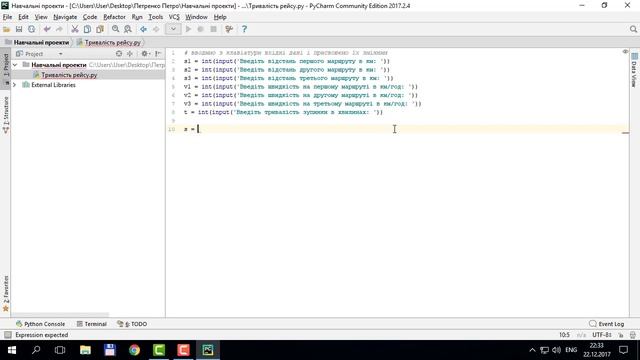Open the VCS menu
Viewport: 640px width, 360px height.
(x=174, y=17)
